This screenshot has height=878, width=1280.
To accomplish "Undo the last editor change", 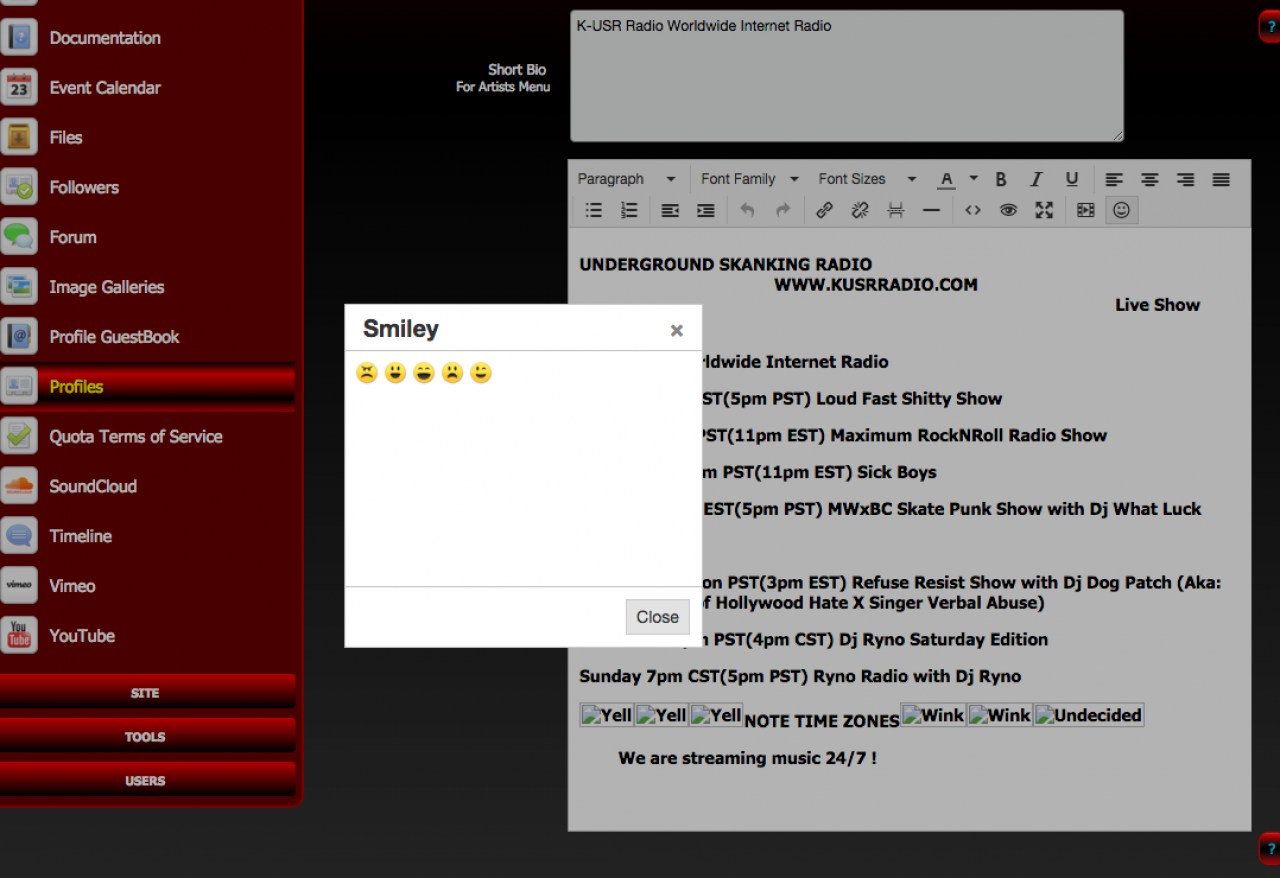I will point(747,210).
